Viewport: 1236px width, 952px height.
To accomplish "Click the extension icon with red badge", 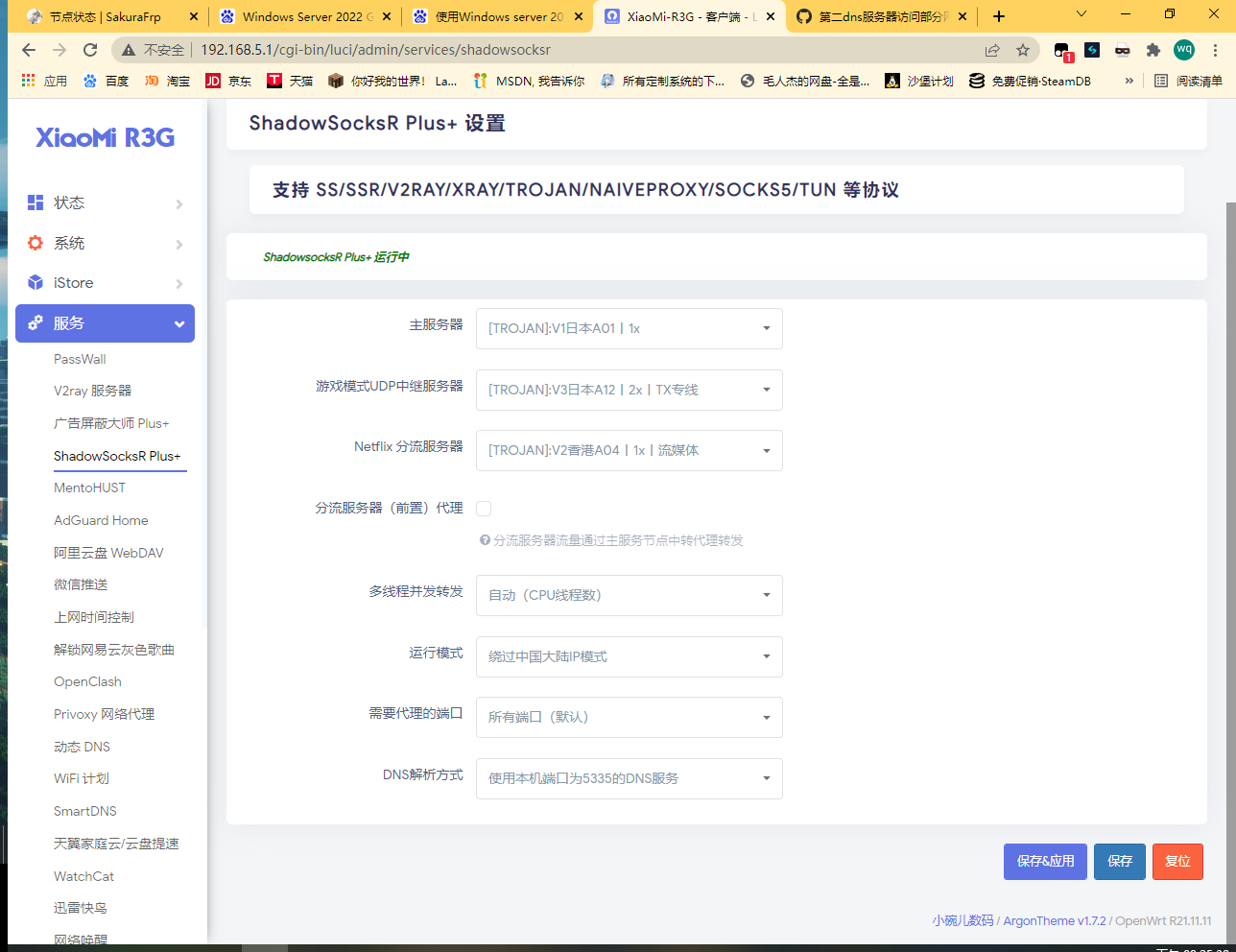I will tap(1061, 49).
